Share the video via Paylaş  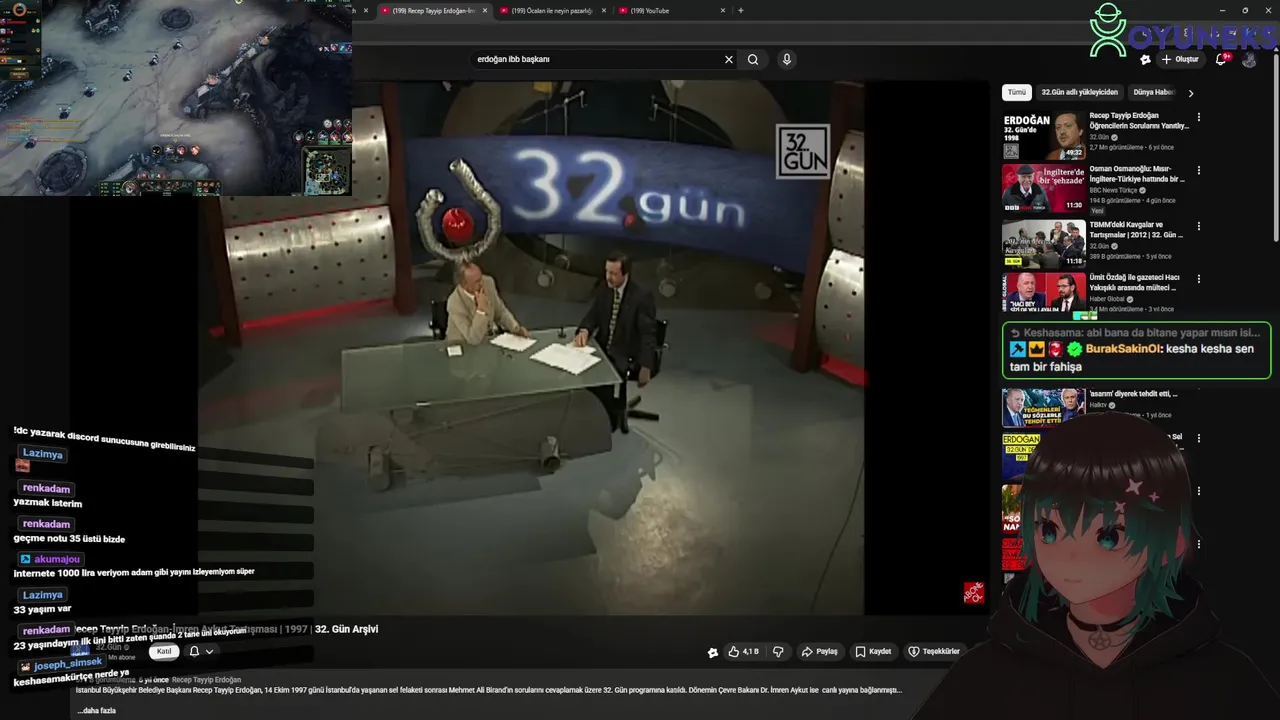point(819,651)
